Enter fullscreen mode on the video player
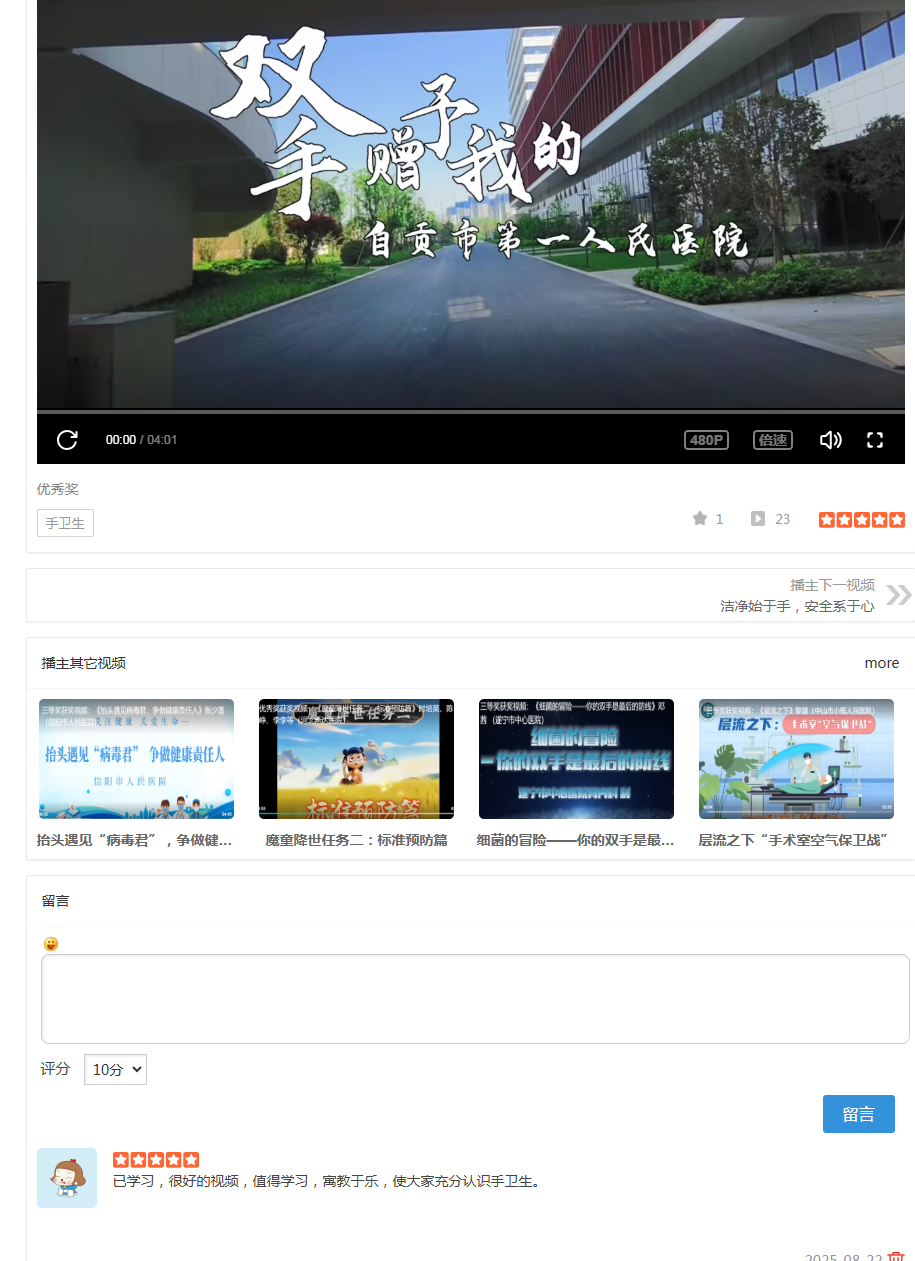915x1261 pixels. [x=875, y=440]
